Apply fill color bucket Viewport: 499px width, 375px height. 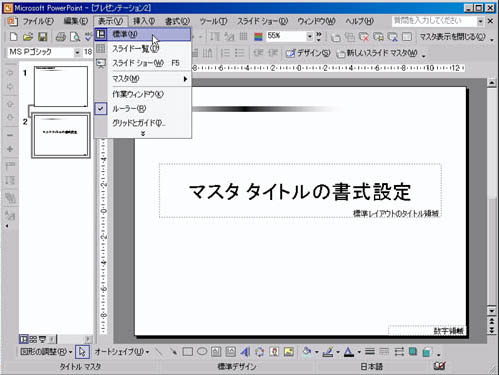pos(307,351)
